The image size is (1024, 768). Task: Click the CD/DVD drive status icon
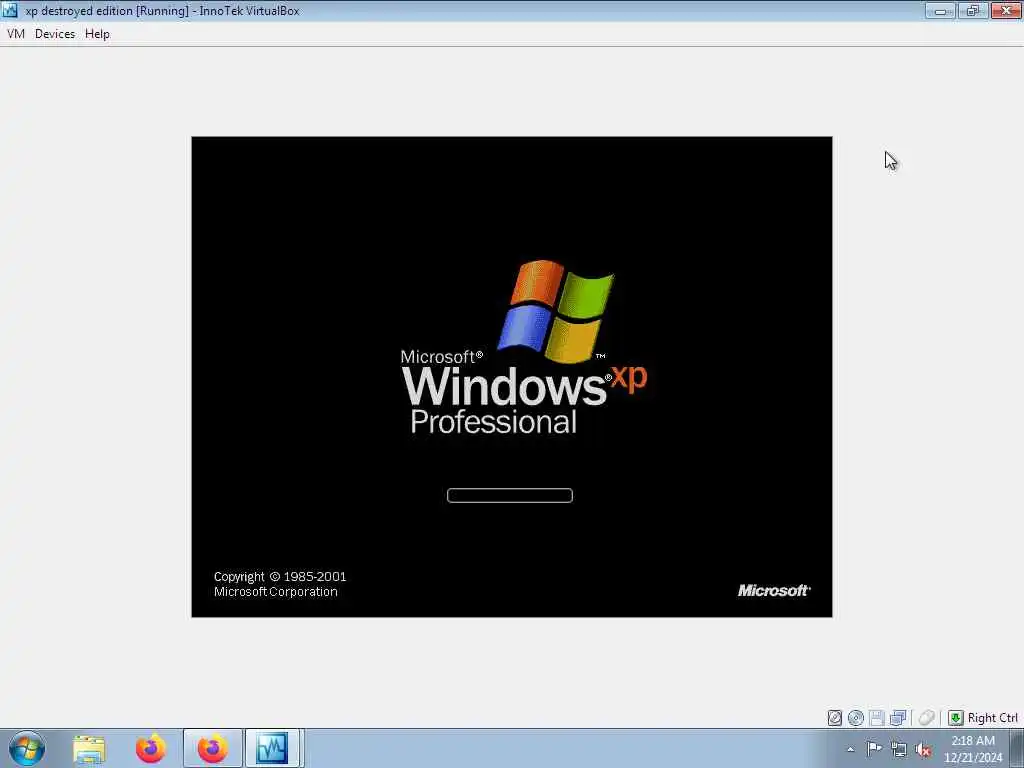tap(856, 718)
